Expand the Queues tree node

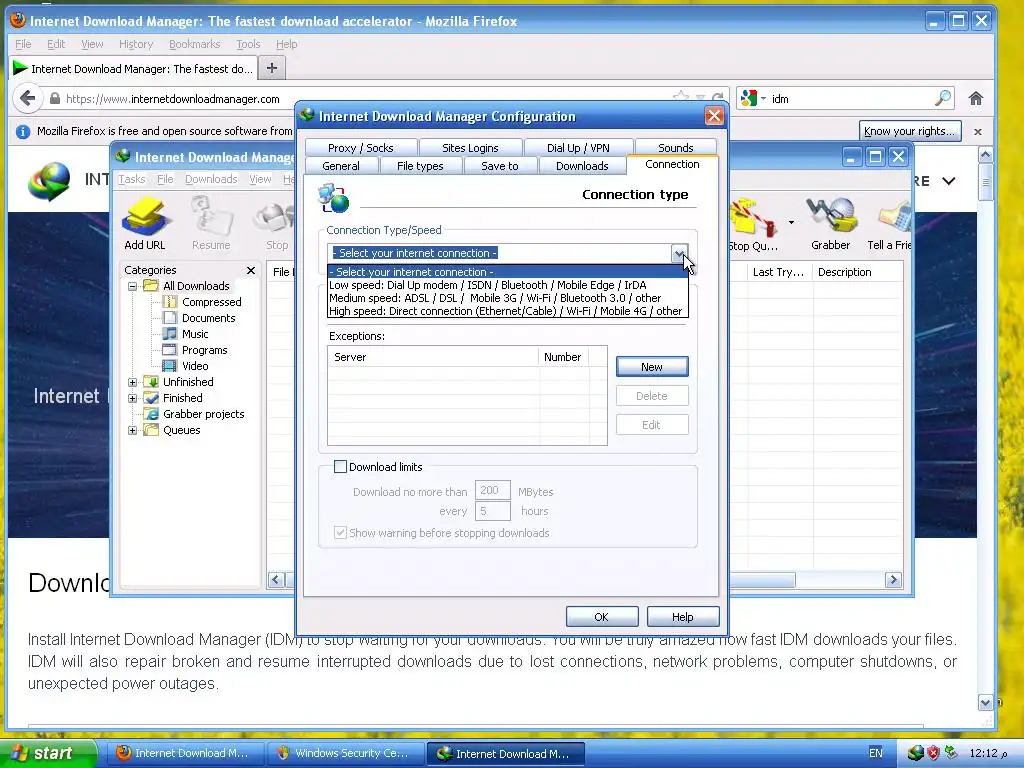[133, 430]
